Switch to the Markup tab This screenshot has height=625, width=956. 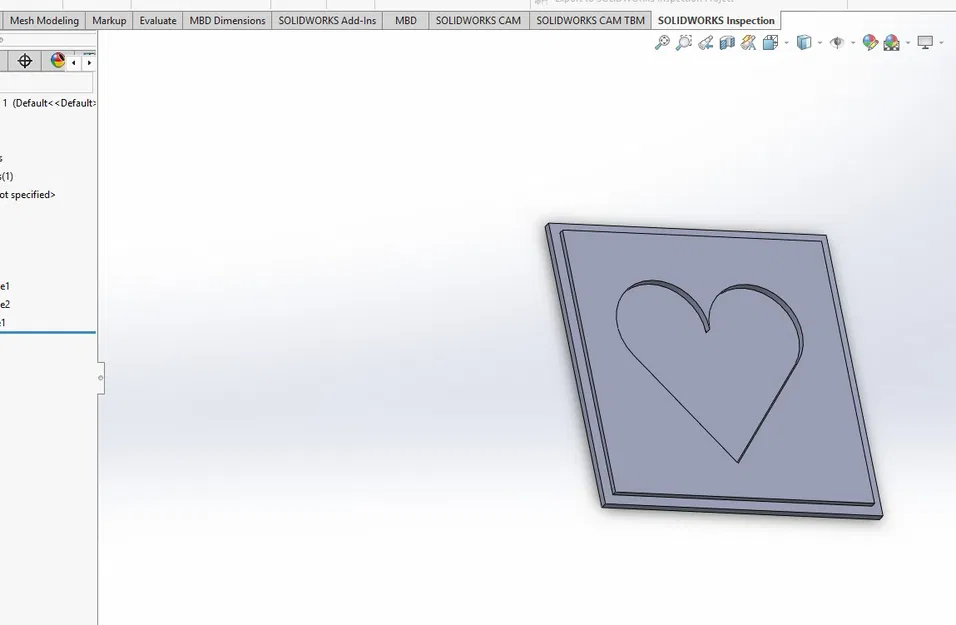pos(109,19)
